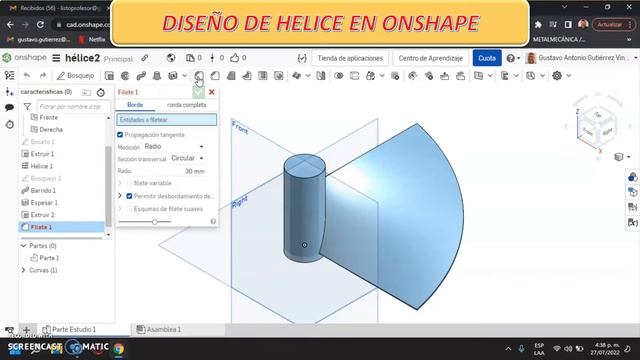Select the Fillet tool icon

(199, 76)
